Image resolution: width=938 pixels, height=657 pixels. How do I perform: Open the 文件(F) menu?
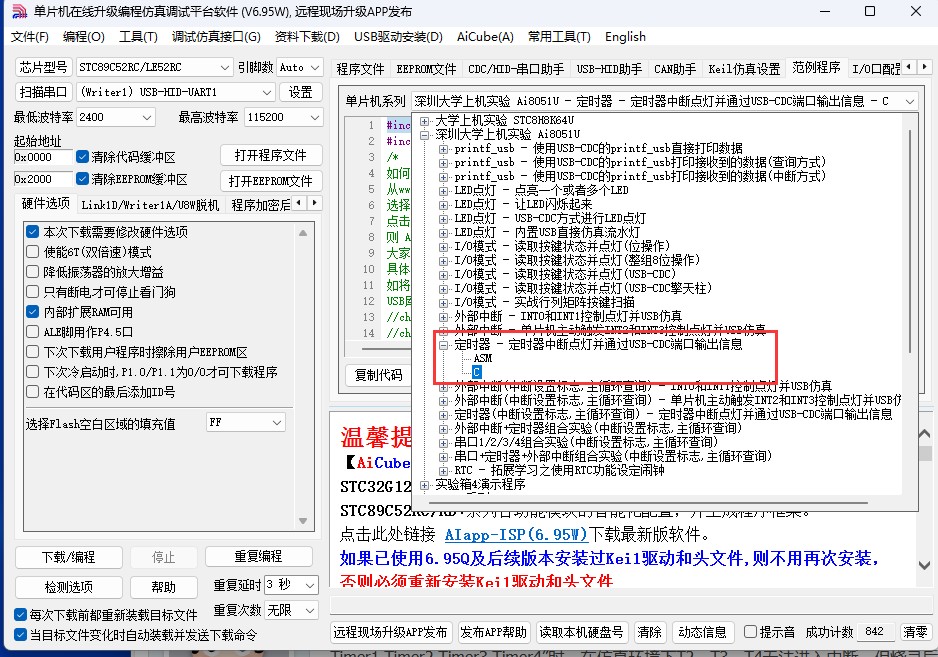[x=30, y=36]
